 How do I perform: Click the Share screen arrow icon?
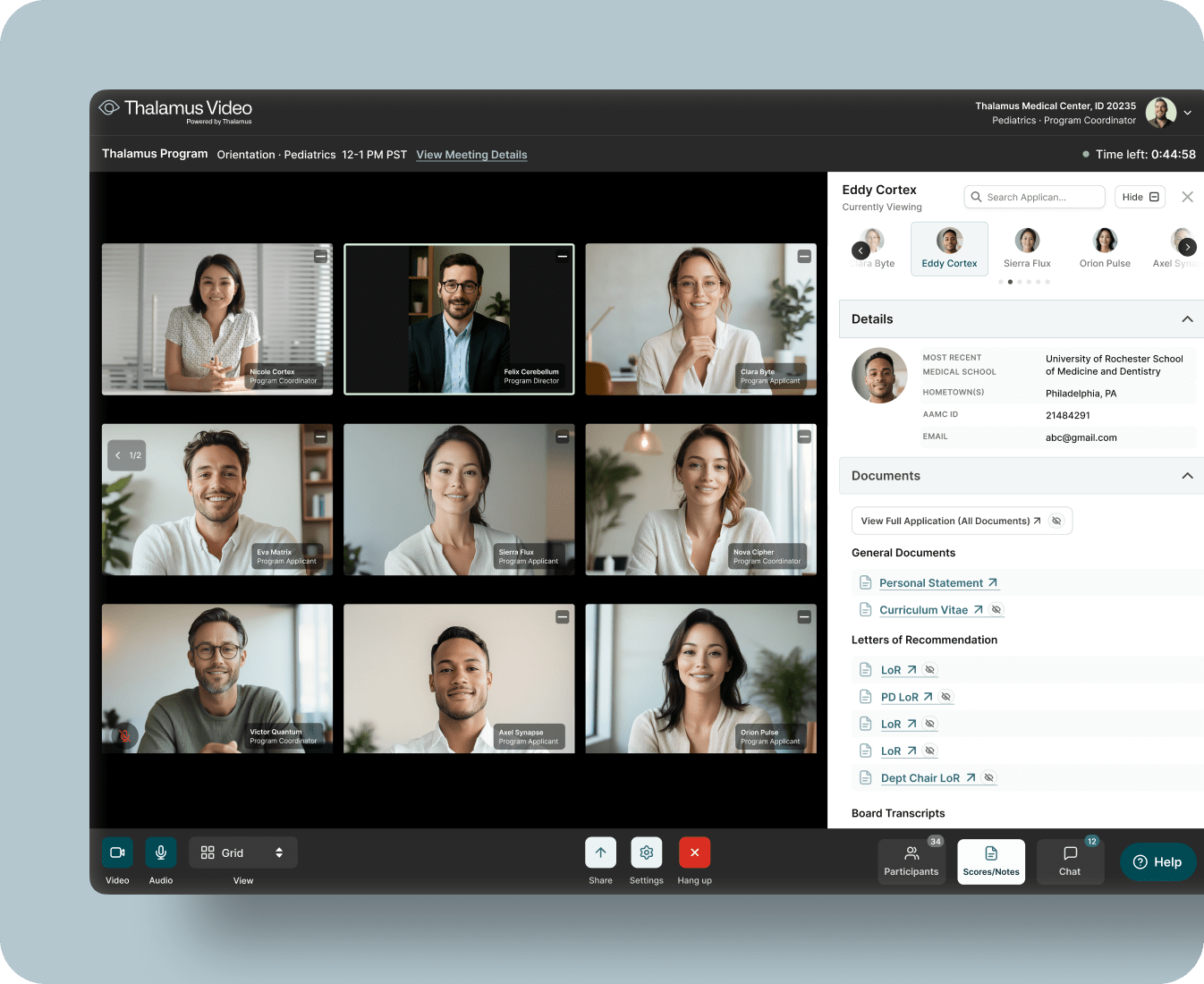[600, 853]
